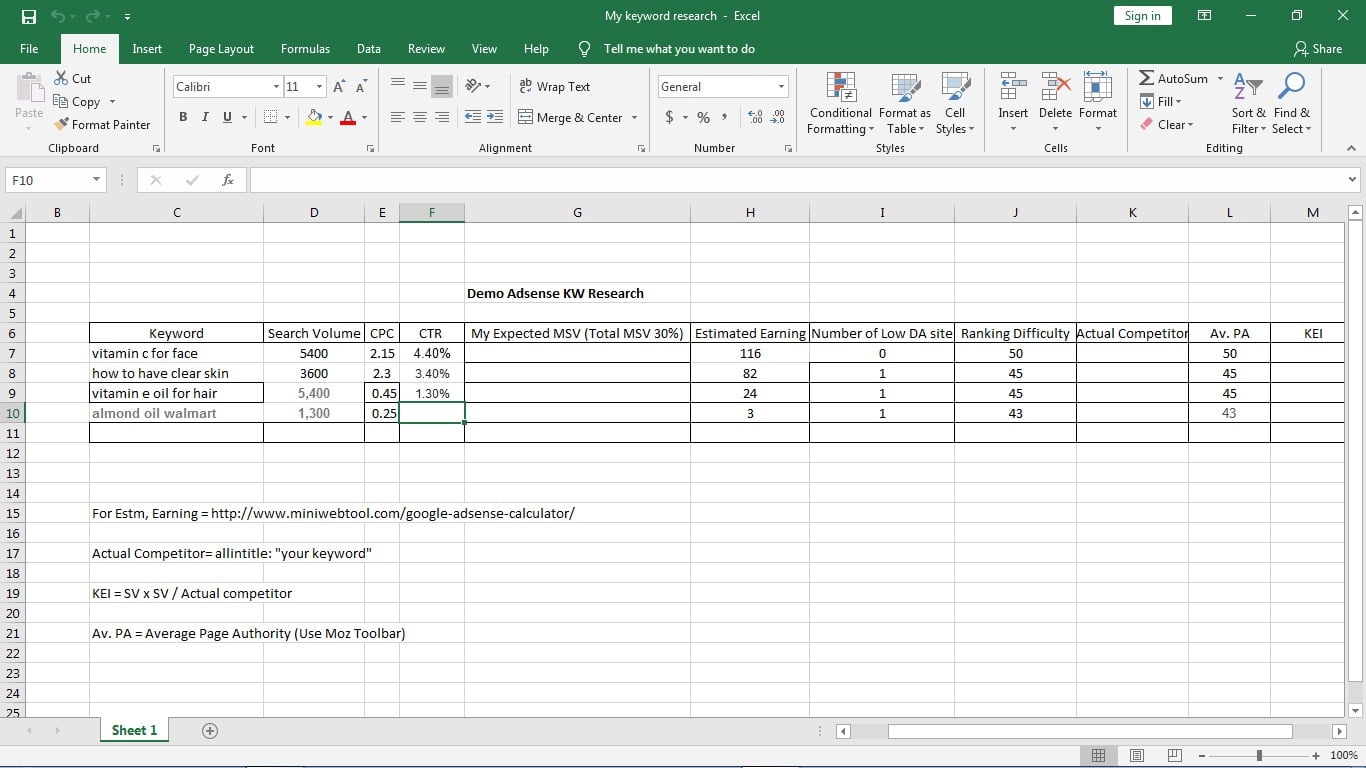Click the Format Painter brush icon
The image size is (1366, 768).
(x=62, y=125)
